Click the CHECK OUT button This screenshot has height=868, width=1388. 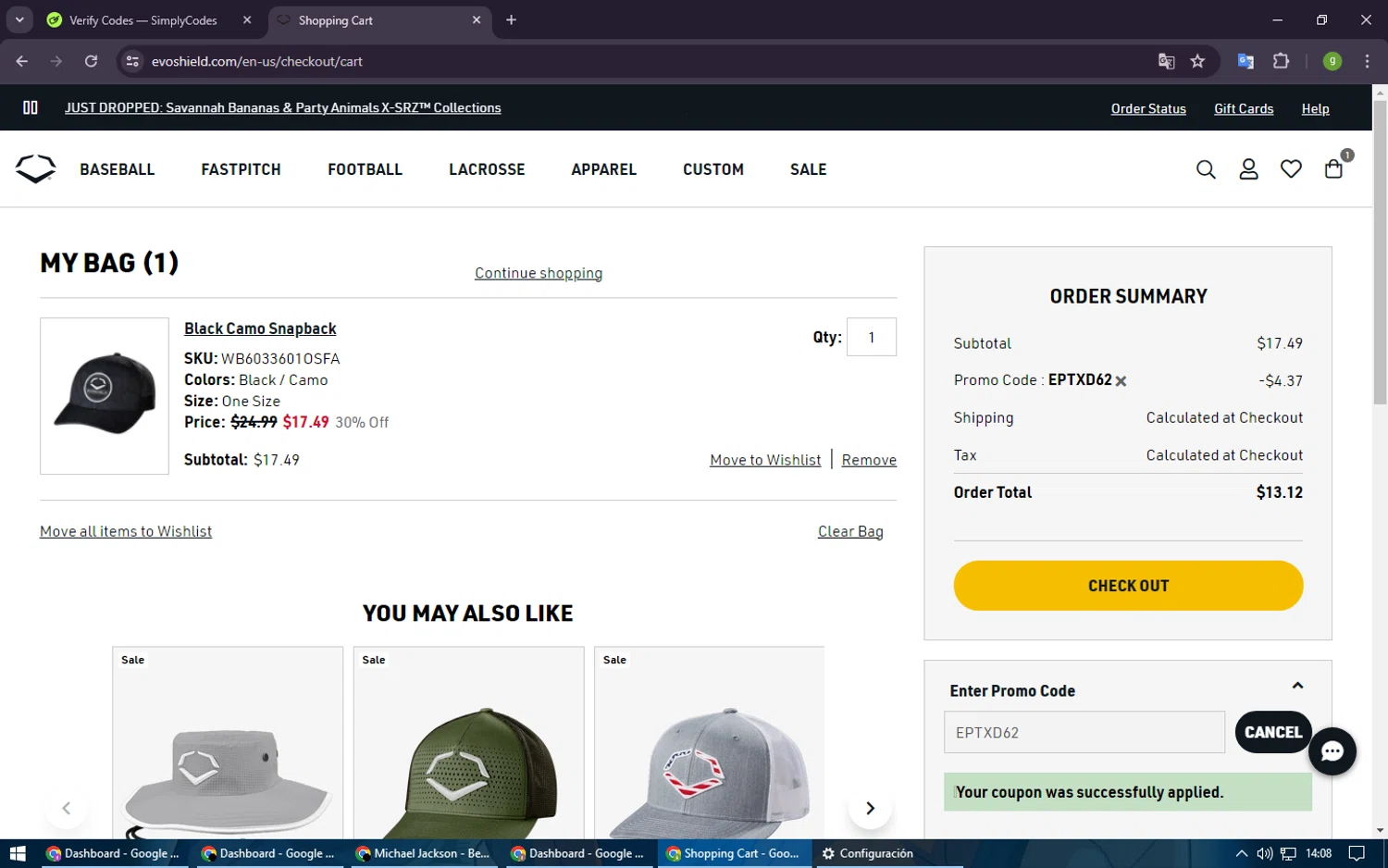click(1128, 586)
